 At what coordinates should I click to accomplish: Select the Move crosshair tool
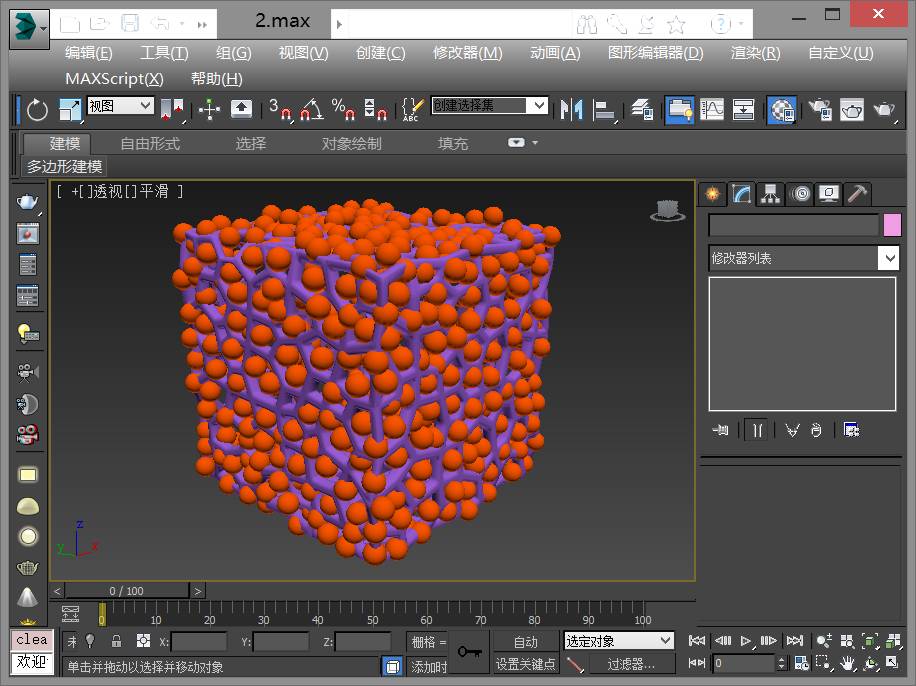[x=209, y=109]
